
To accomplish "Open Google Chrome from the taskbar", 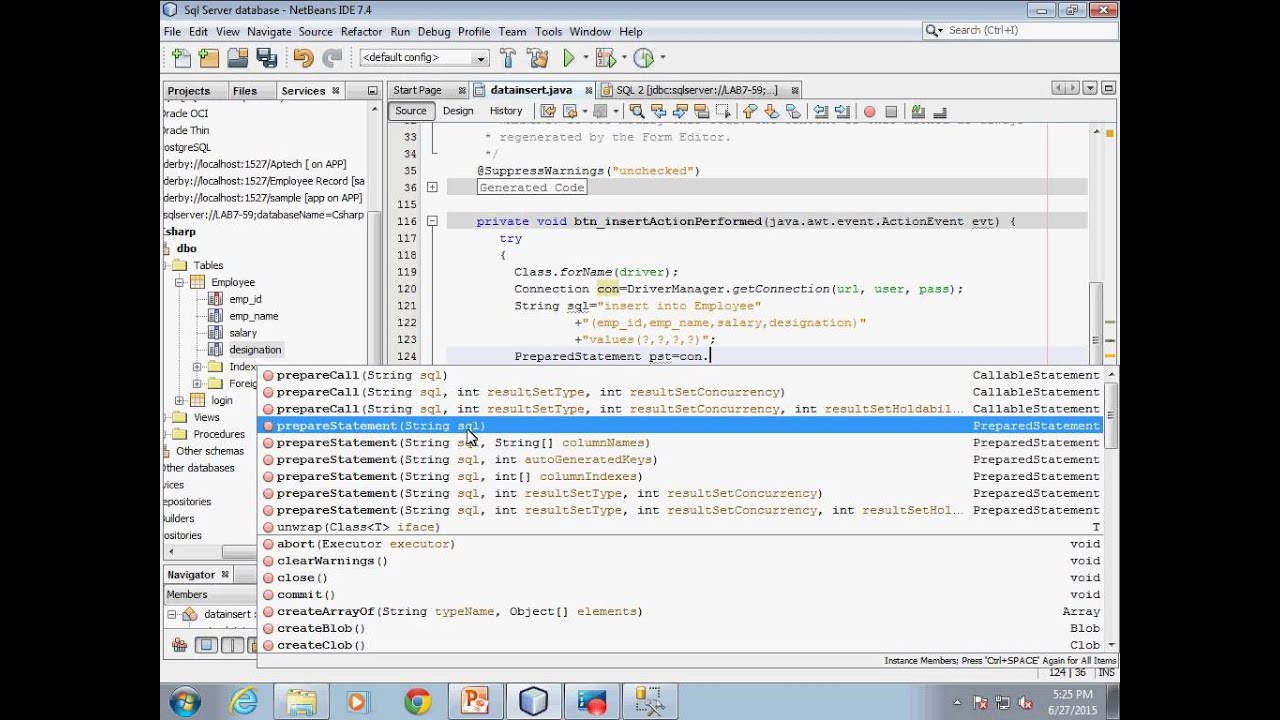I will pyautogui.click(x=417, y=702).
